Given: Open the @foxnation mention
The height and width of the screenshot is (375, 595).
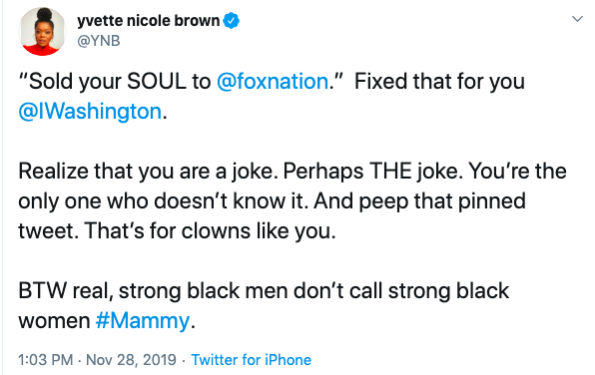Looking at the screenshot, I should click(x=272, y=81).
